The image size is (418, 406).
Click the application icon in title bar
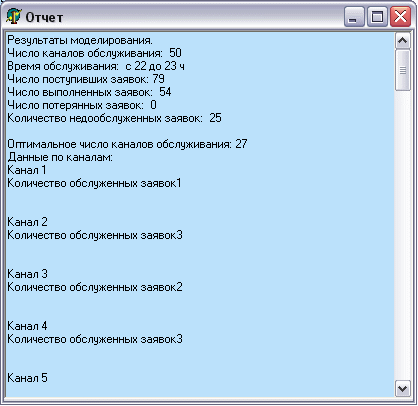pos(14,17)
